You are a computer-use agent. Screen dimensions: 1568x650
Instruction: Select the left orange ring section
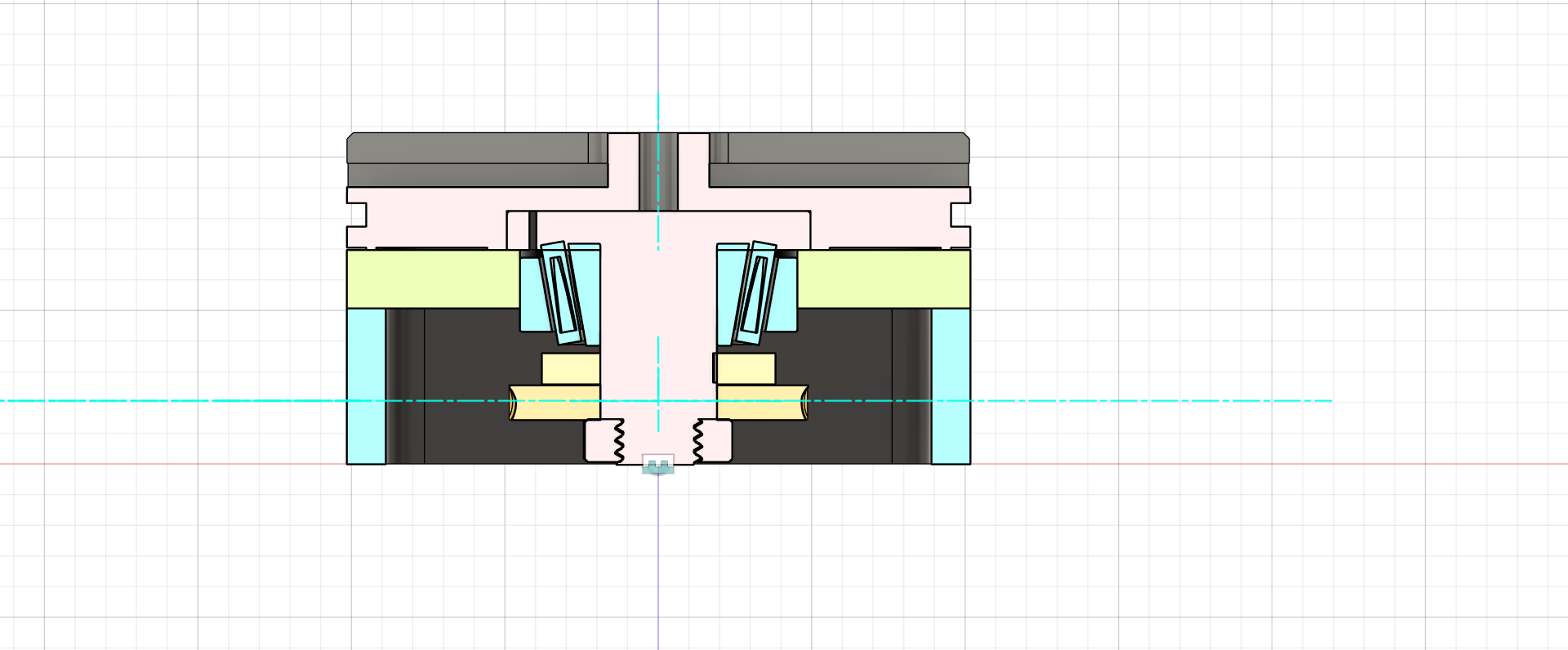coord(555,403)
